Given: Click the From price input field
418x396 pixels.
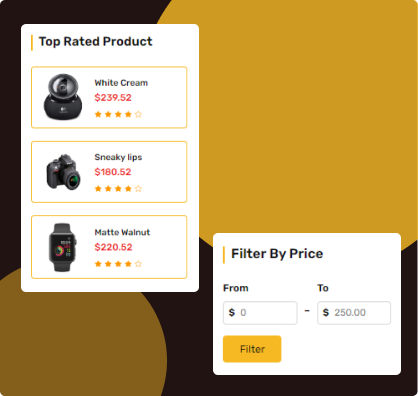Looking at the screenshot, I should [260, 313].
